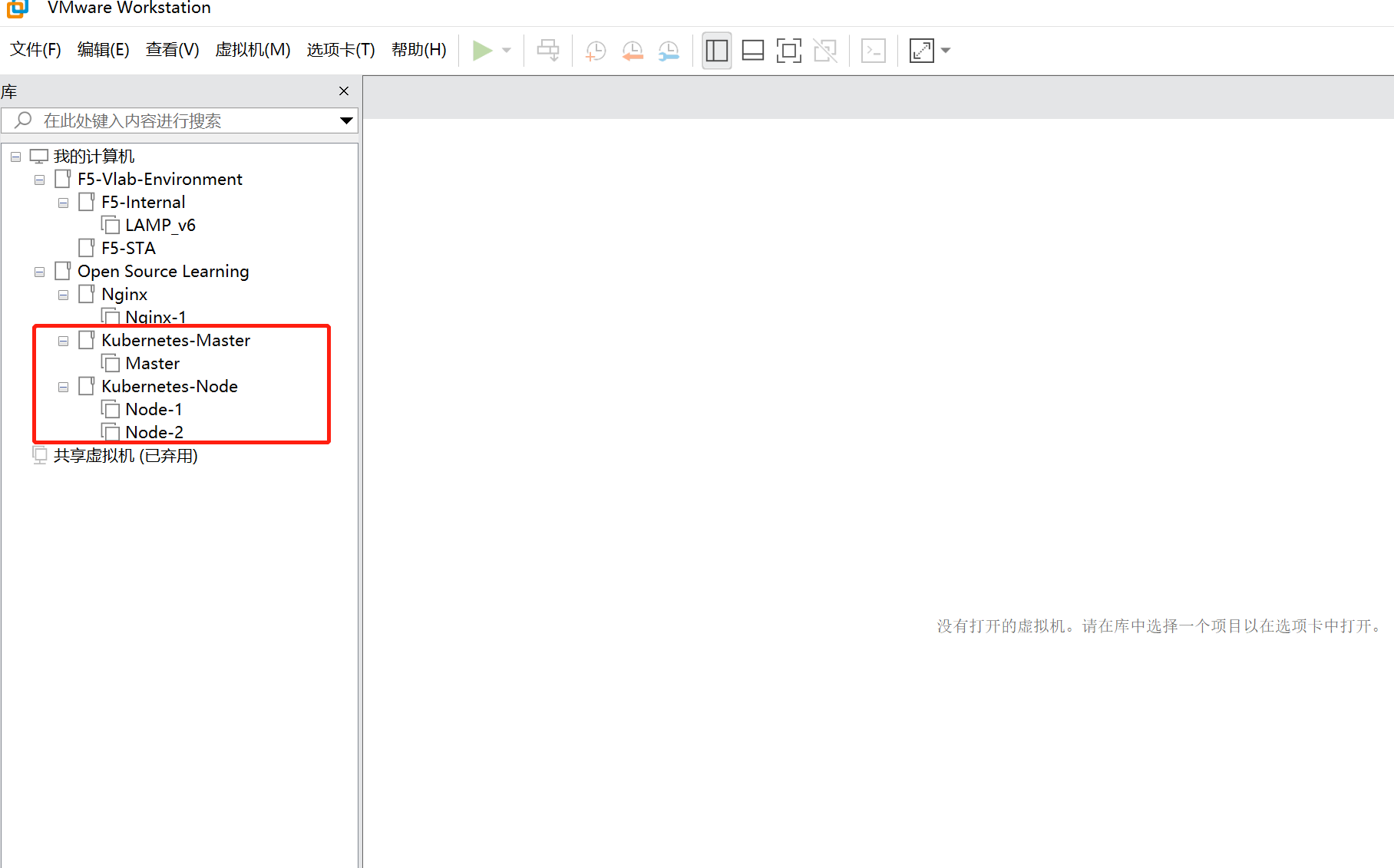Click the console view toolbar icon

click(x=874, y=51)
